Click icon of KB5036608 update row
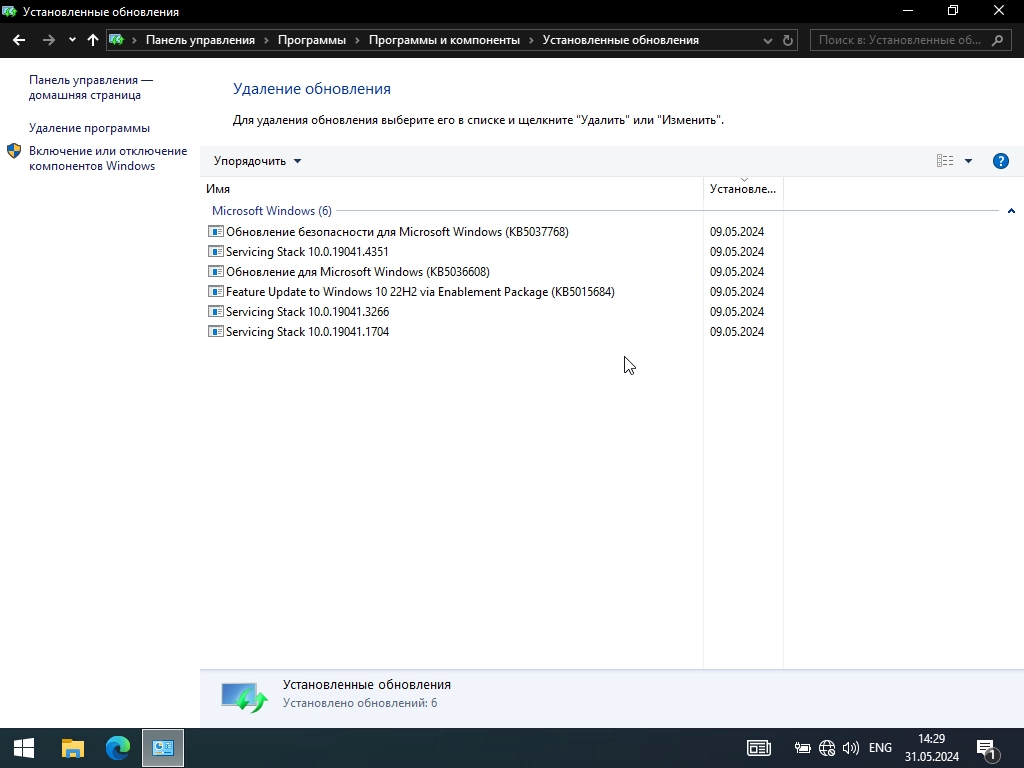The image size is (1024, 768). [216, 271]
